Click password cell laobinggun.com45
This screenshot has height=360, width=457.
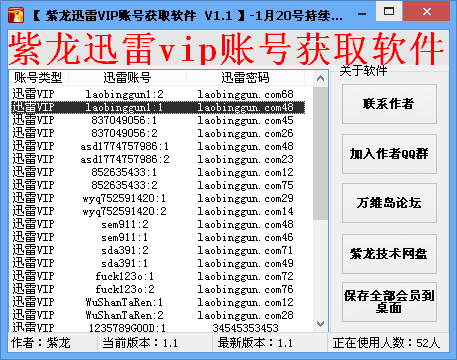coord(245,120)
